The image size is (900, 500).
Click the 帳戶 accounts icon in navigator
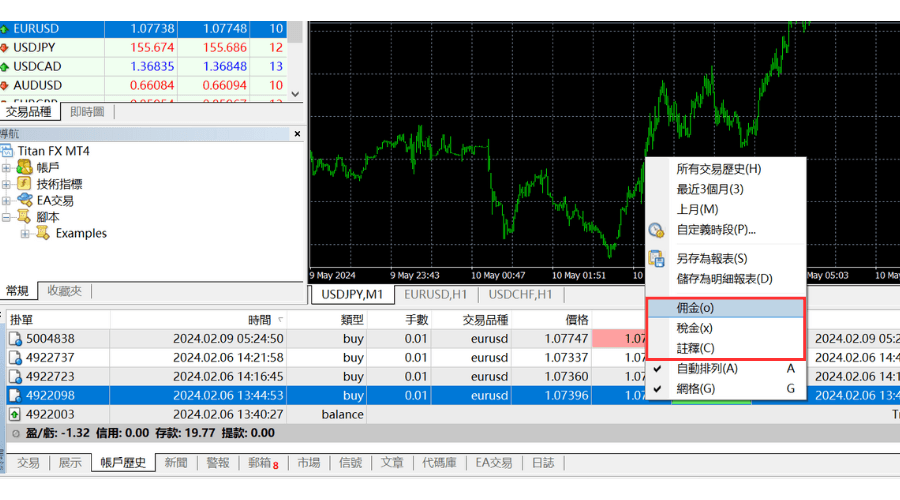click(x=24, y=167)
